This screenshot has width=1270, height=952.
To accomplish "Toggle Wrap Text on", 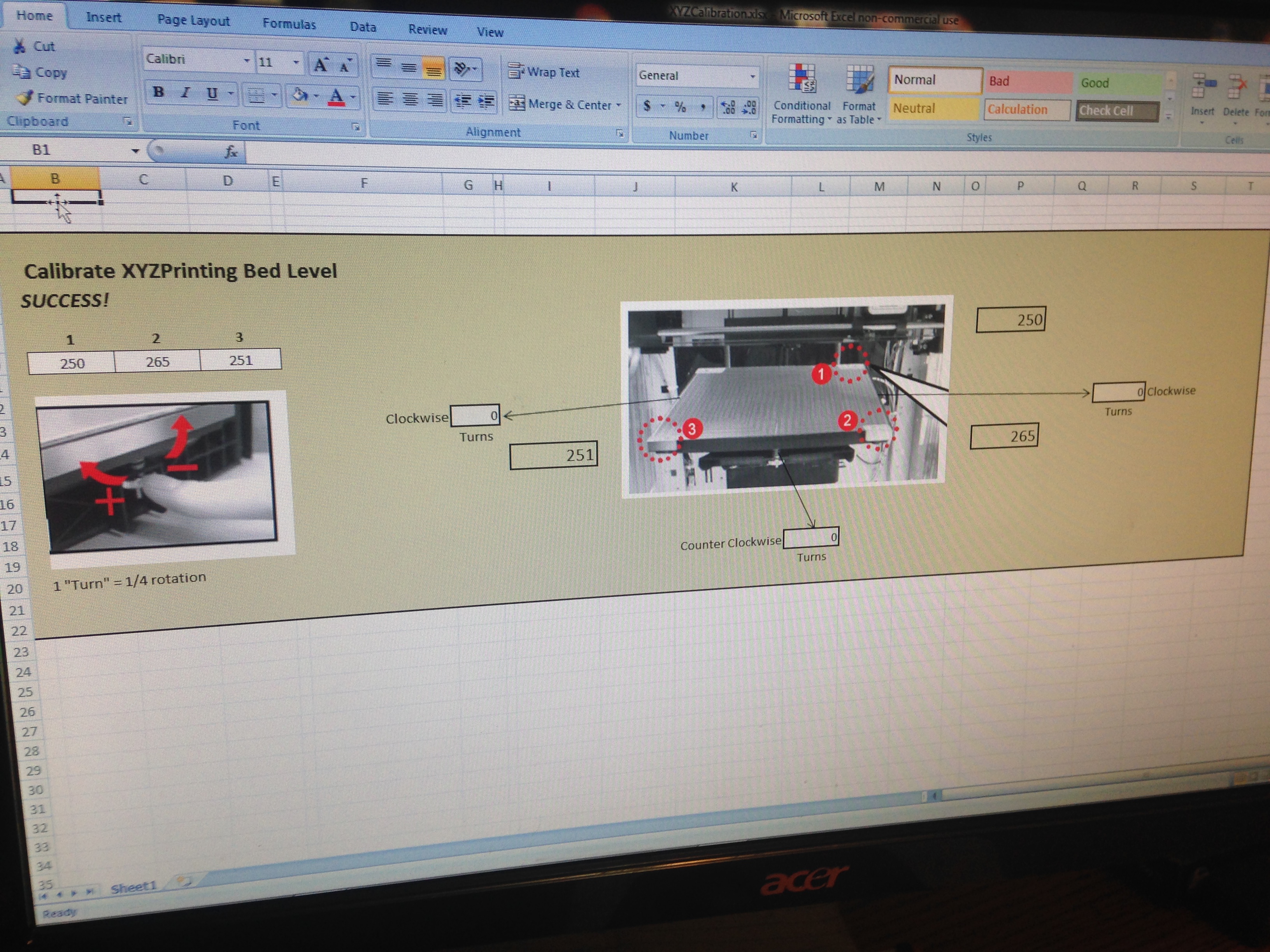I will tap(544, 72).
